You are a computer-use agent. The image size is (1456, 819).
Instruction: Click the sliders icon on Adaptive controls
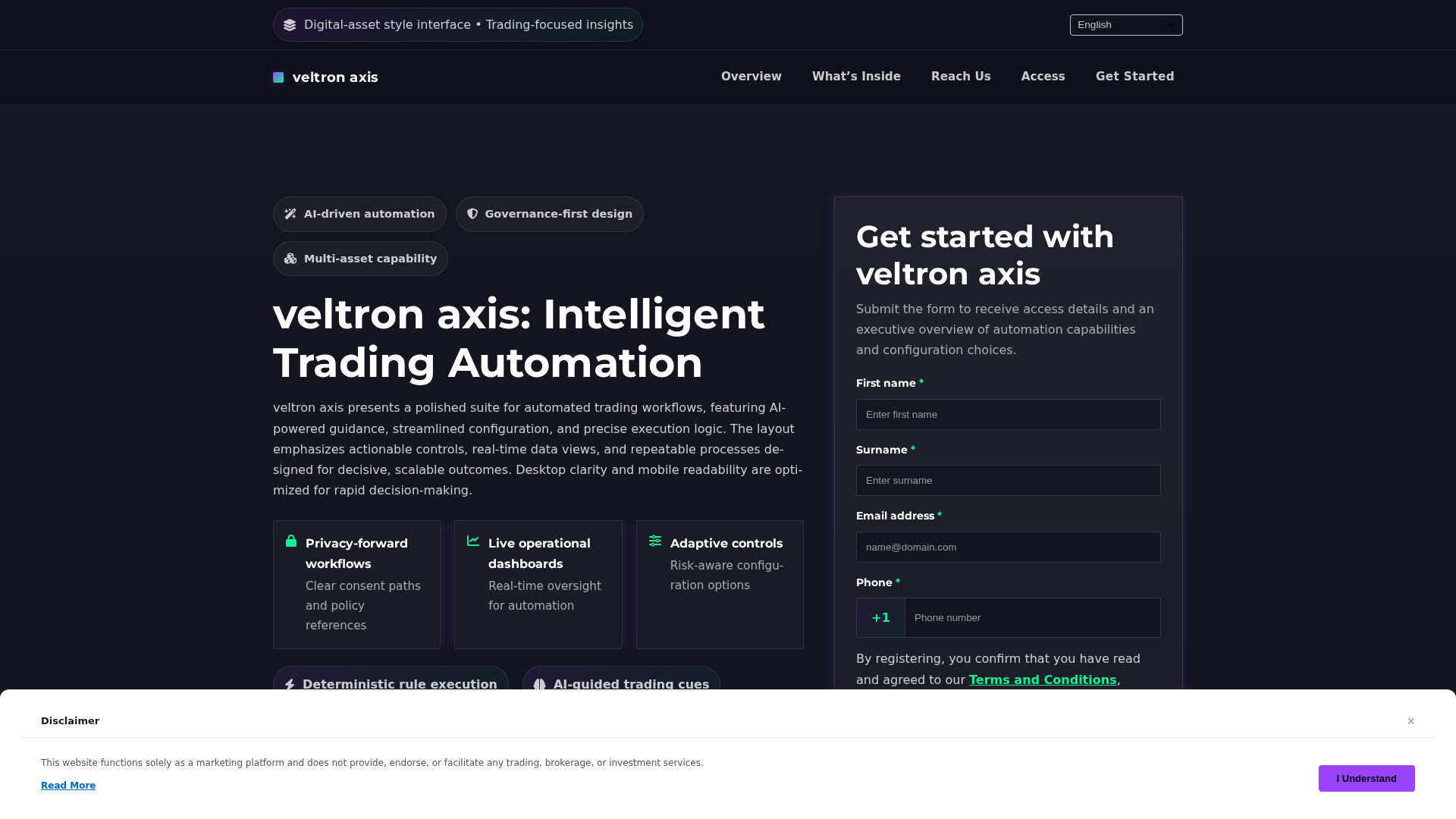click(655, 541)
